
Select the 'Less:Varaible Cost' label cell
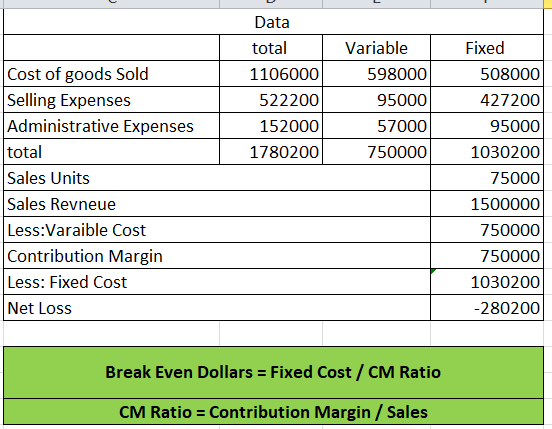217,230
